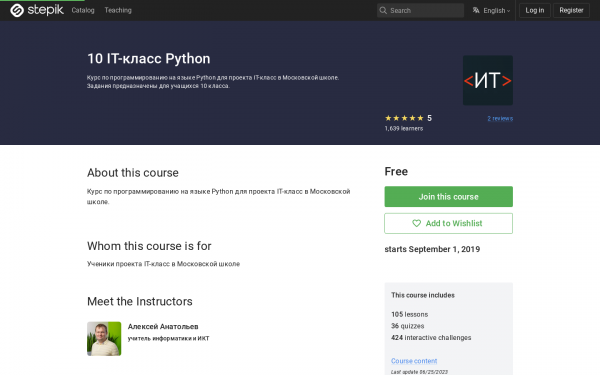Open the 2 reviews link
This screenshot has width=600, height=375.
(x=500, y=119)
